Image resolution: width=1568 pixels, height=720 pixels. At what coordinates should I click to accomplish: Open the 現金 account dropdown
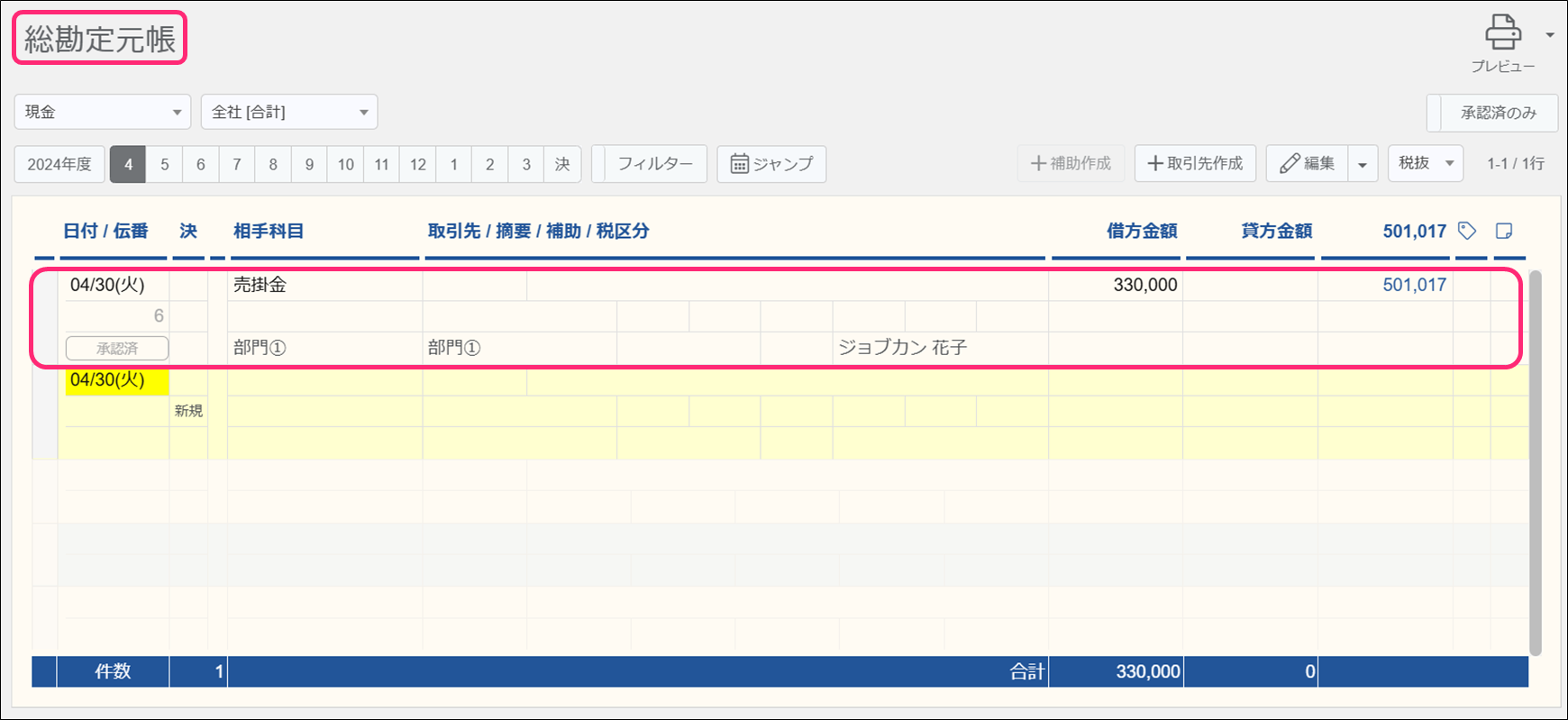click(103, 112)
